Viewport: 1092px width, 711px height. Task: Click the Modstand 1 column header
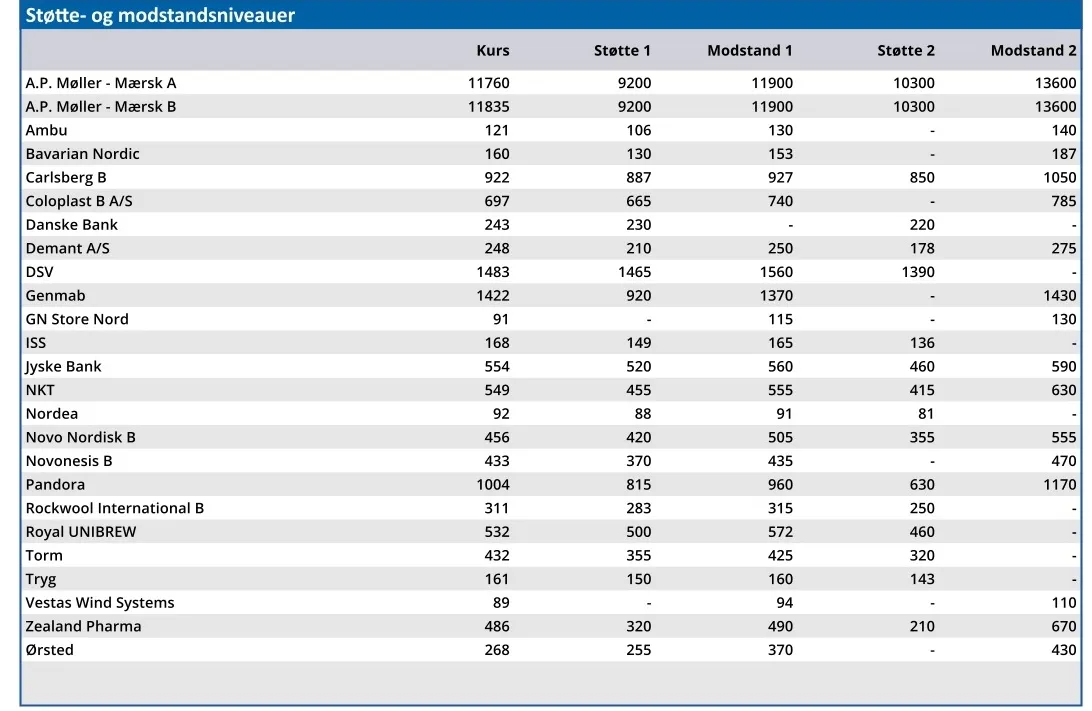coord(749,51)
